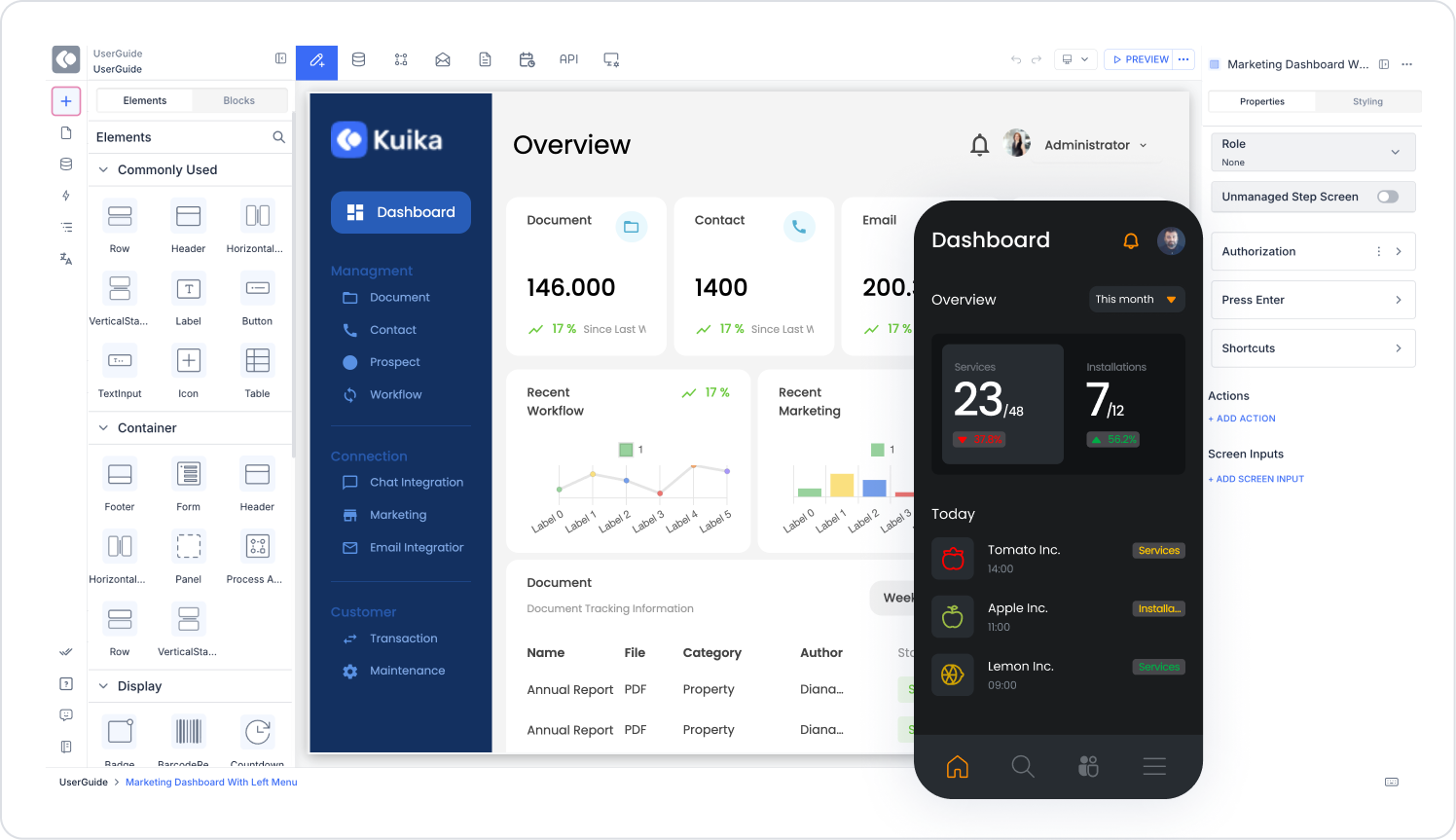The height and width of the screenshot is (840, 1456).
Task: Select the Button element
Action: point(257,299)
